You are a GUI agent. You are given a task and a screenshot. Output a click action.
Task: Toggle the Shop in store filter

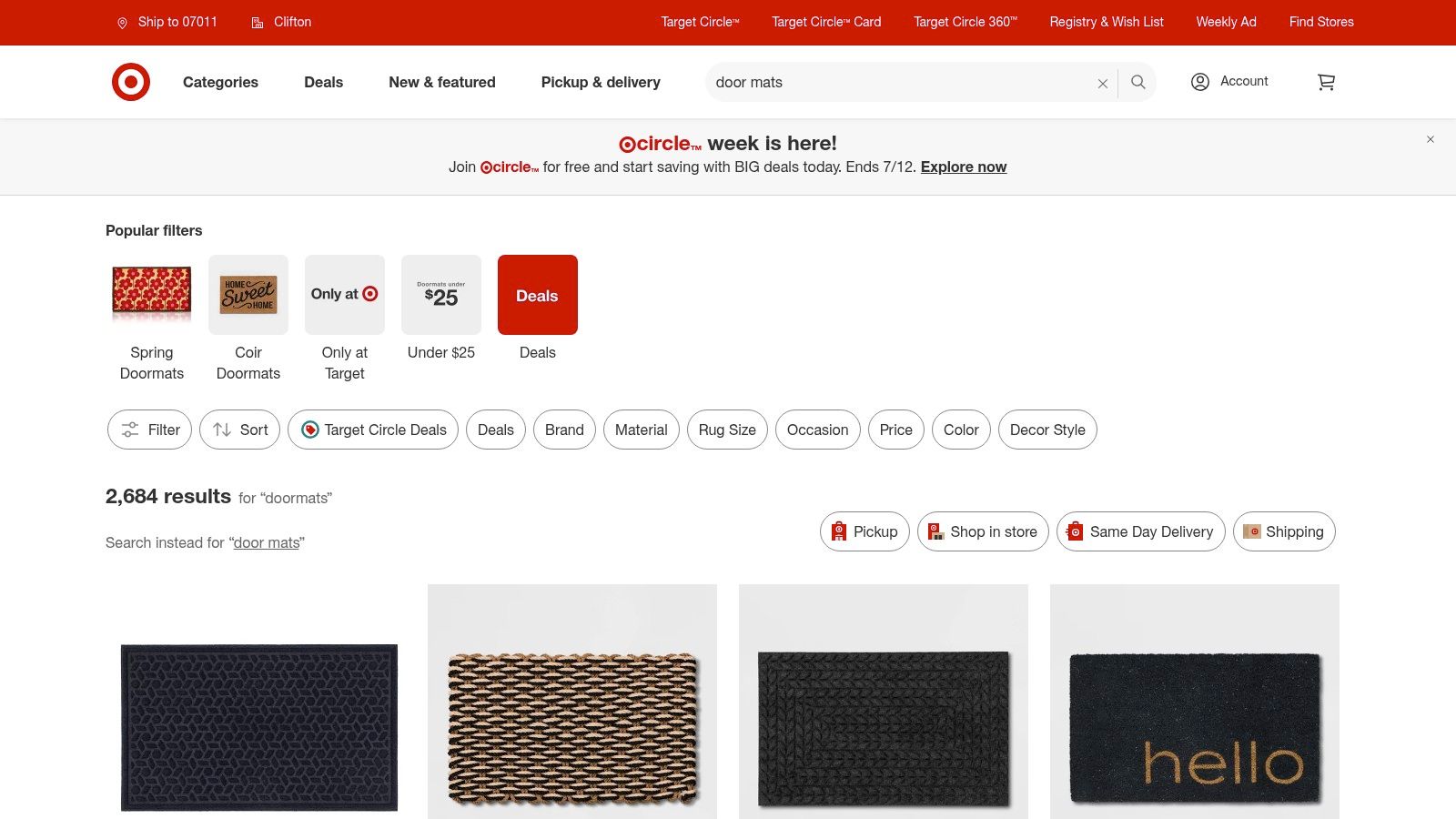[983, 531]
